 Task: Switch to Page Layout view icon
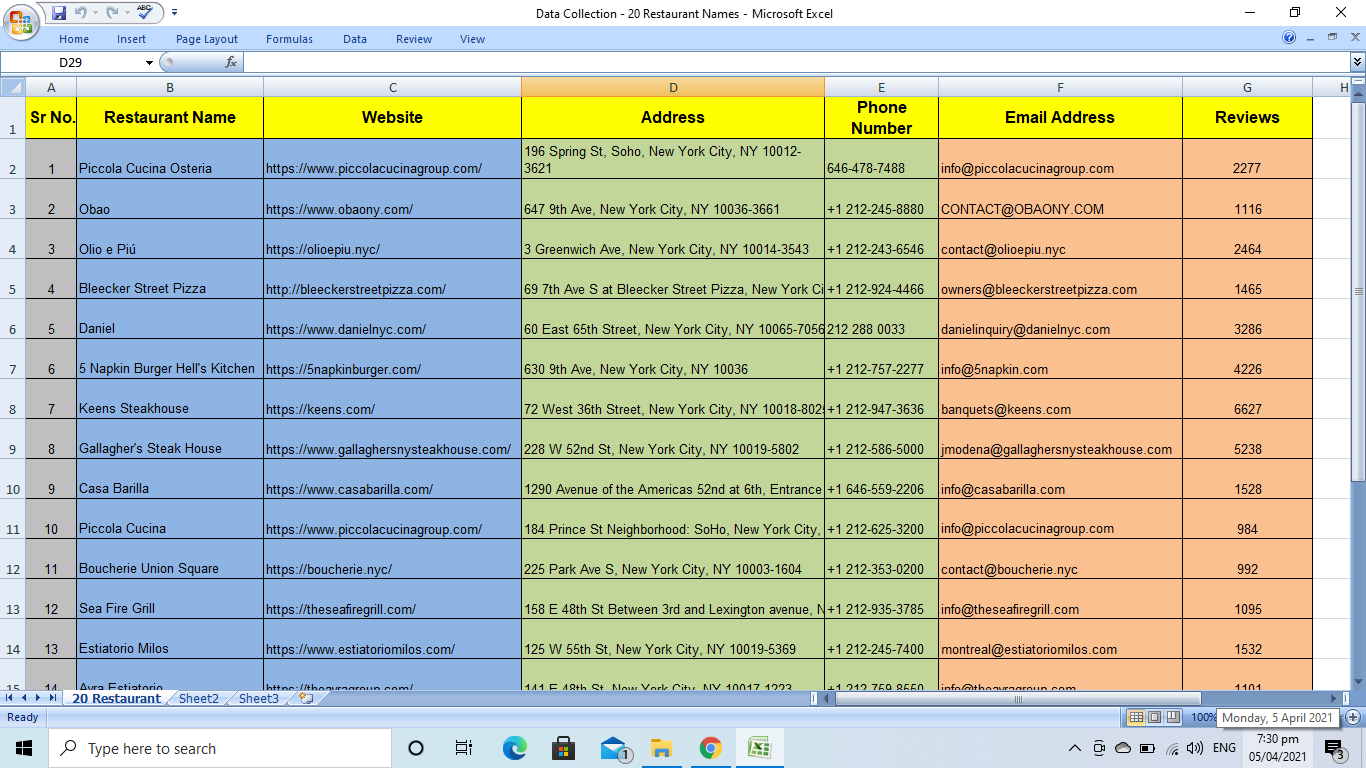pyautogui.click(x=1154, y=717)
